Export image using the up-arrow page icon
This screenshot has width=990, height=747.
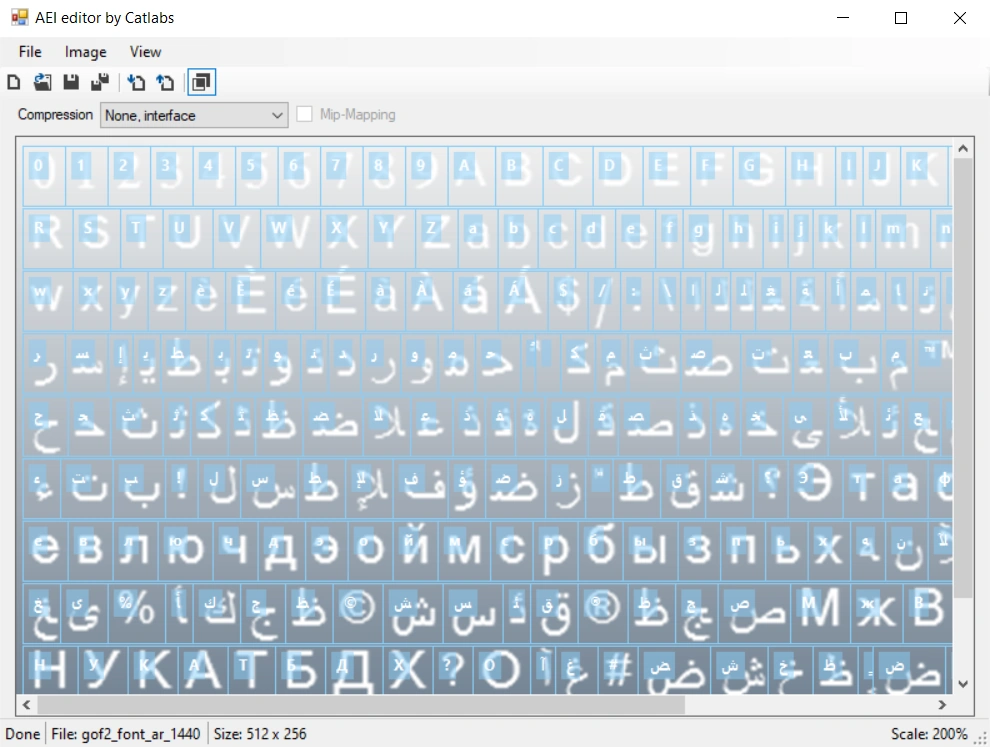(165, 82)
